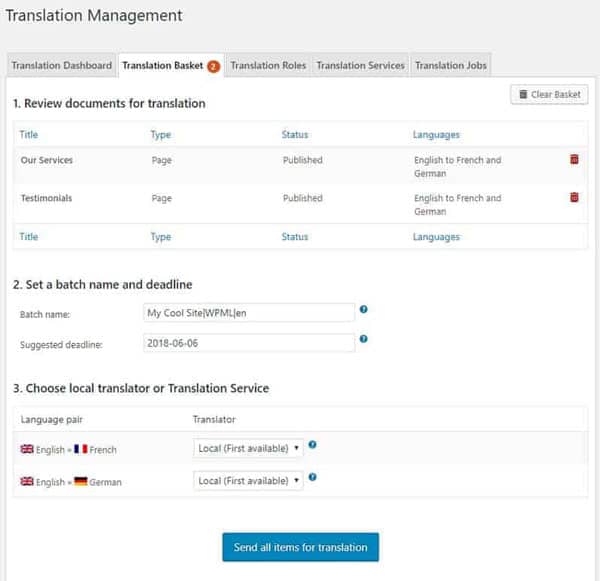
Task: Remove Testimonials row with trash icon
Action: point(574,198)
